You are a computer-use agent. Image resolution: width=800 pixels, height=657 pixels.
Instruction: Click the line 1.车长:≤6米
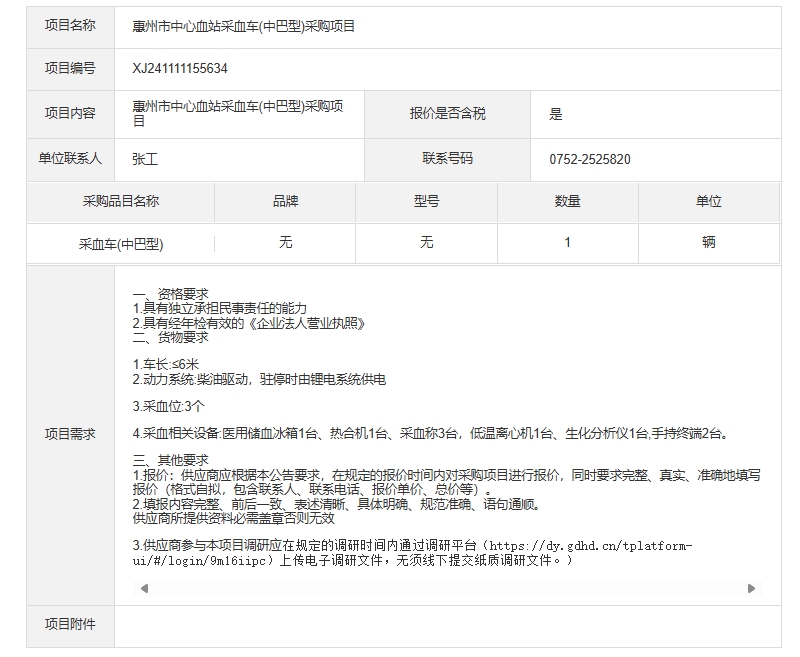(165, 365)
